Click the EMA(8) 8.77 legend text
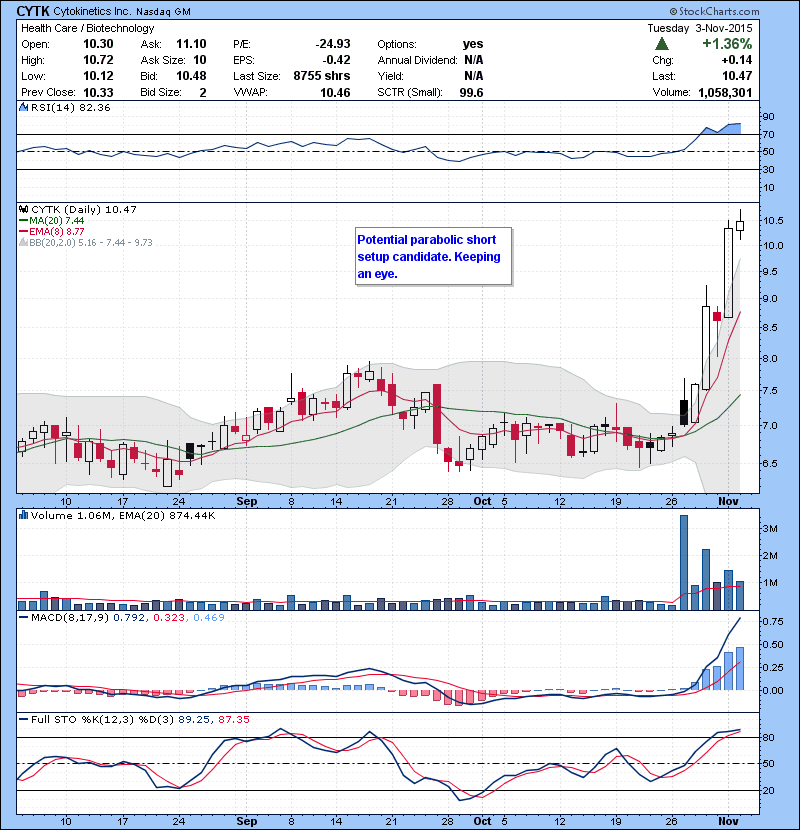This screenshot has height=830, width=800. [x=57, y=231]
